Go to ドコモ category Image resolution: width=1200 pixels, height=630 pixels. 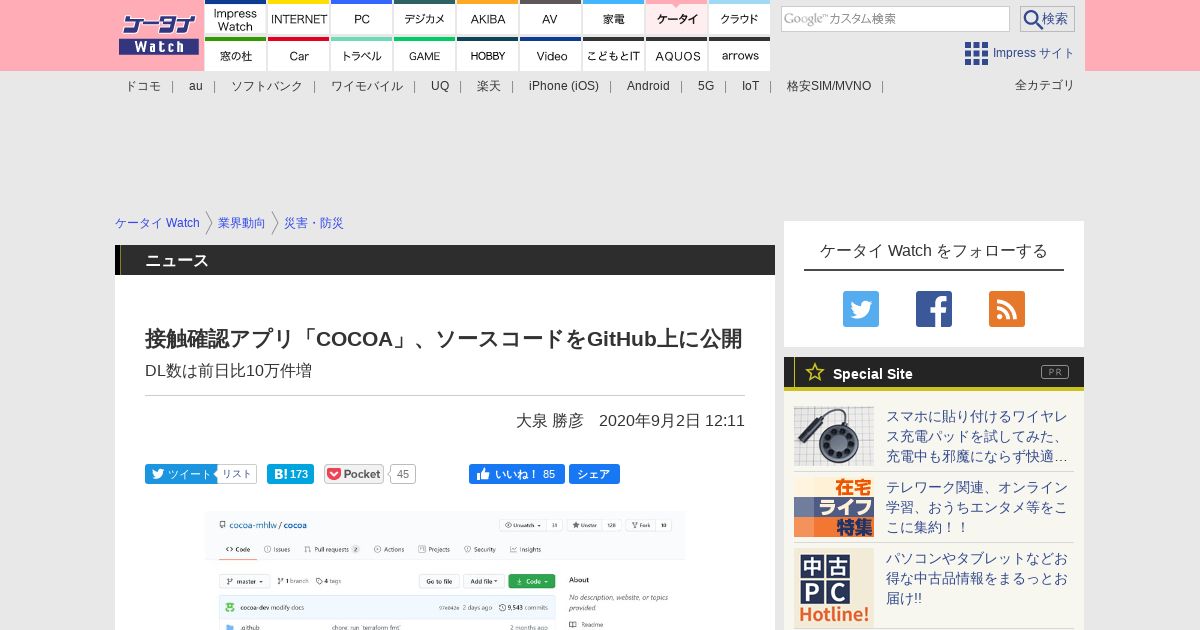click(143, 86)
